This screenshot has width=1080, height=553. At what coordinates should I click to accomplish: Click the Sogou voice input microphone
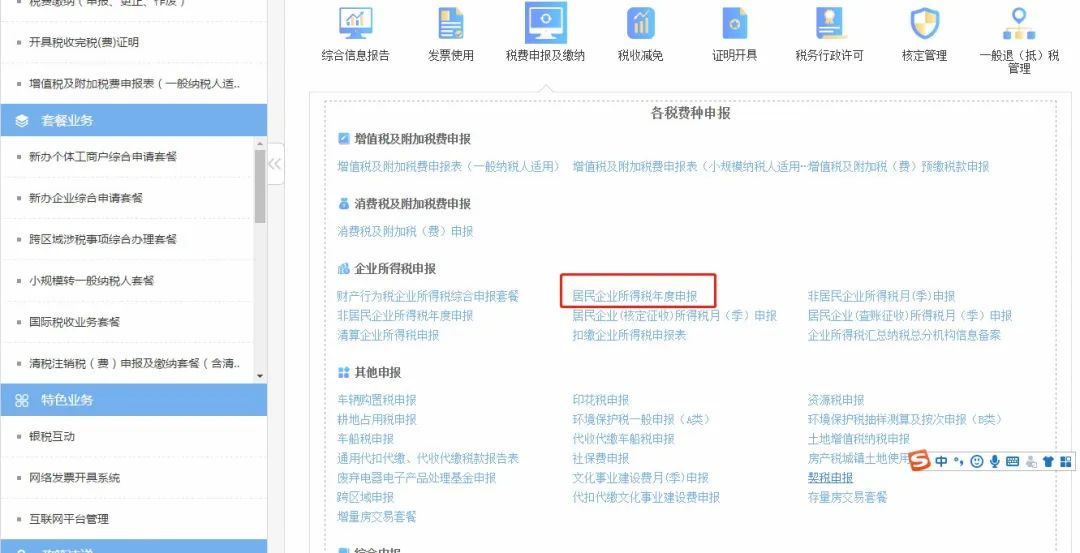click(x=995, y=461)
